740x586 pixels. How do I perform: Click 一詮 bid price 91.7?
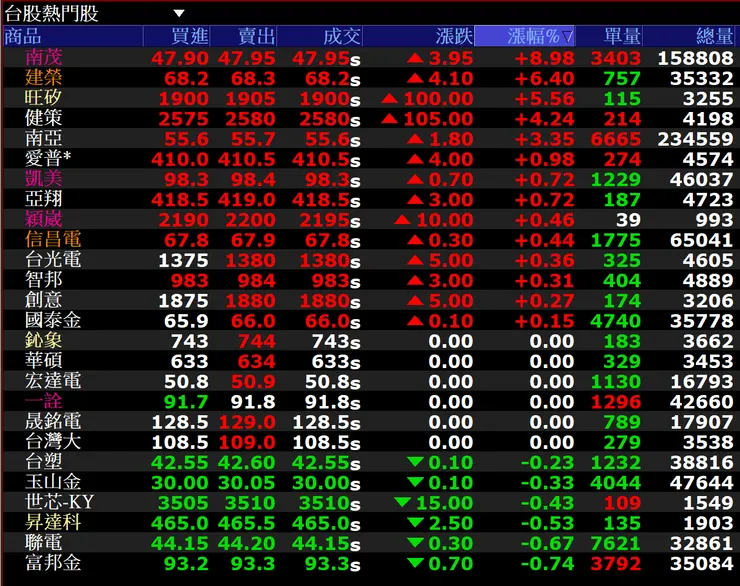point(186,402)
